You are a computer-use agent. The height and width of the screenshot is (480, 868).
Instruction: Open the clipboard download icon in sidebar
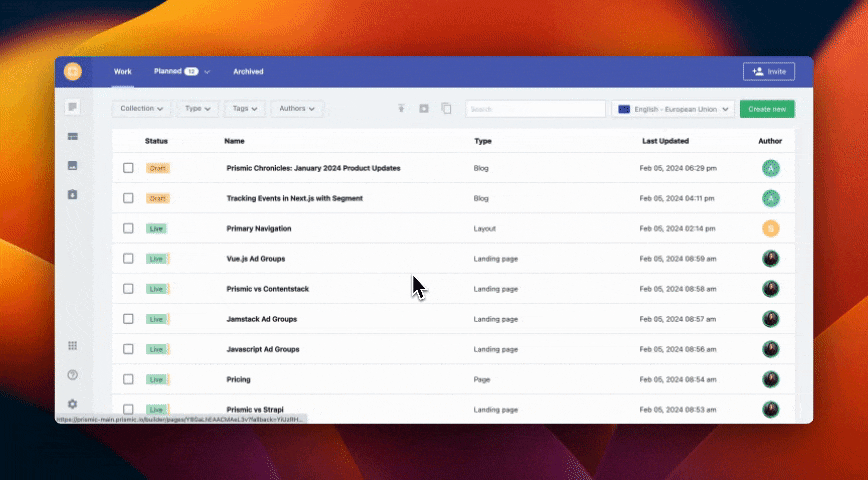(73, 194)
